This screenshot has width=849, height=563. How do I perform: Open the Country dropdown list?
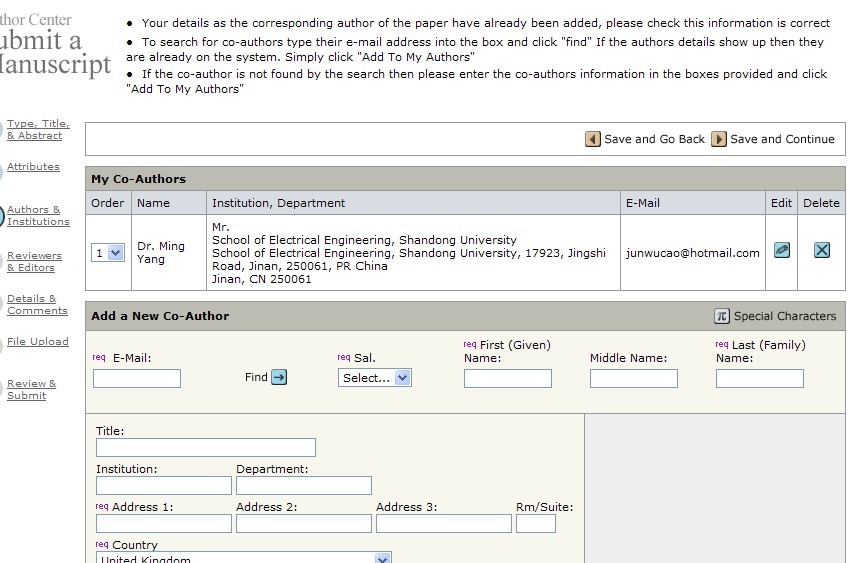pos(244,558)
